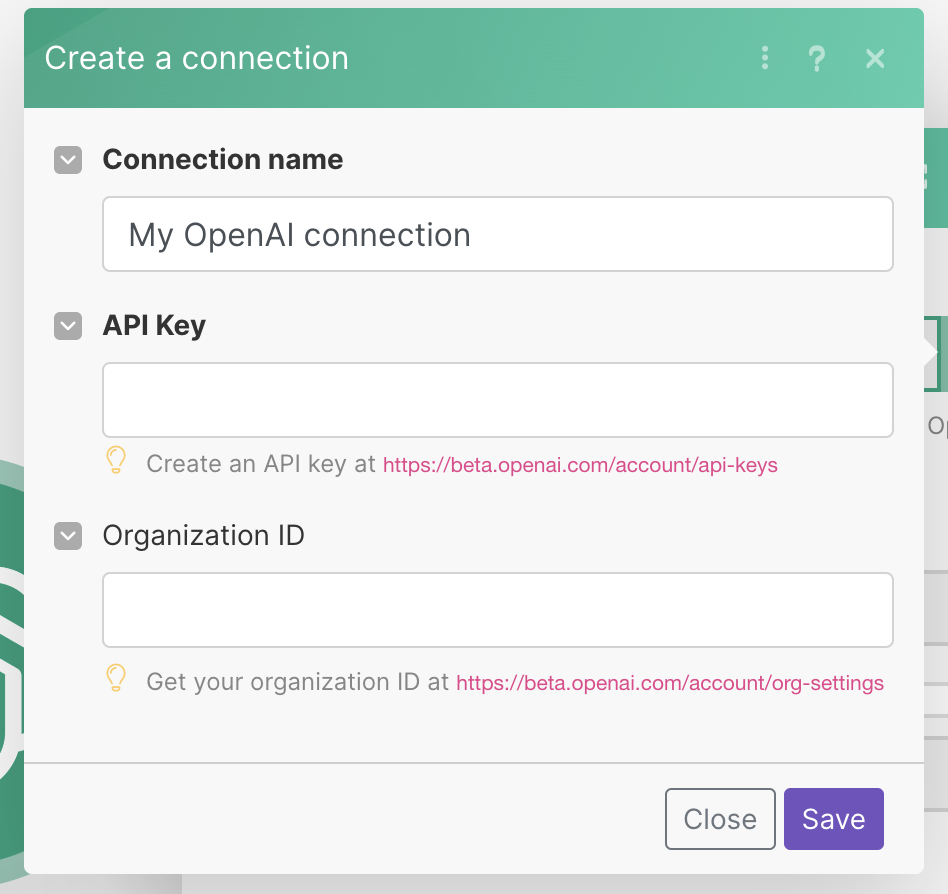Image resolution: width=948 pixels, height=894 pixels.
Task: Focus the Connection name text field
Action: click(x=497, y=234)
